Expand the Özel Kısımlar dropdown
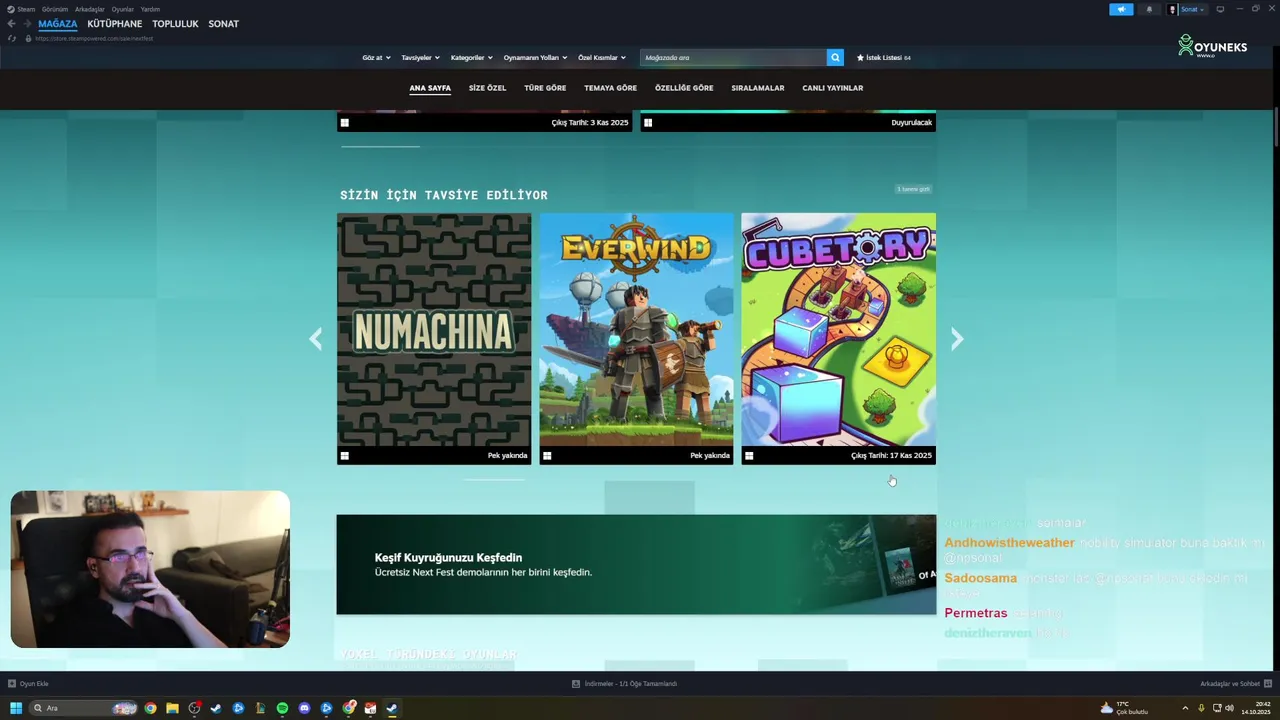Screen dimensions: 1280x720 [x=602, y=58]
